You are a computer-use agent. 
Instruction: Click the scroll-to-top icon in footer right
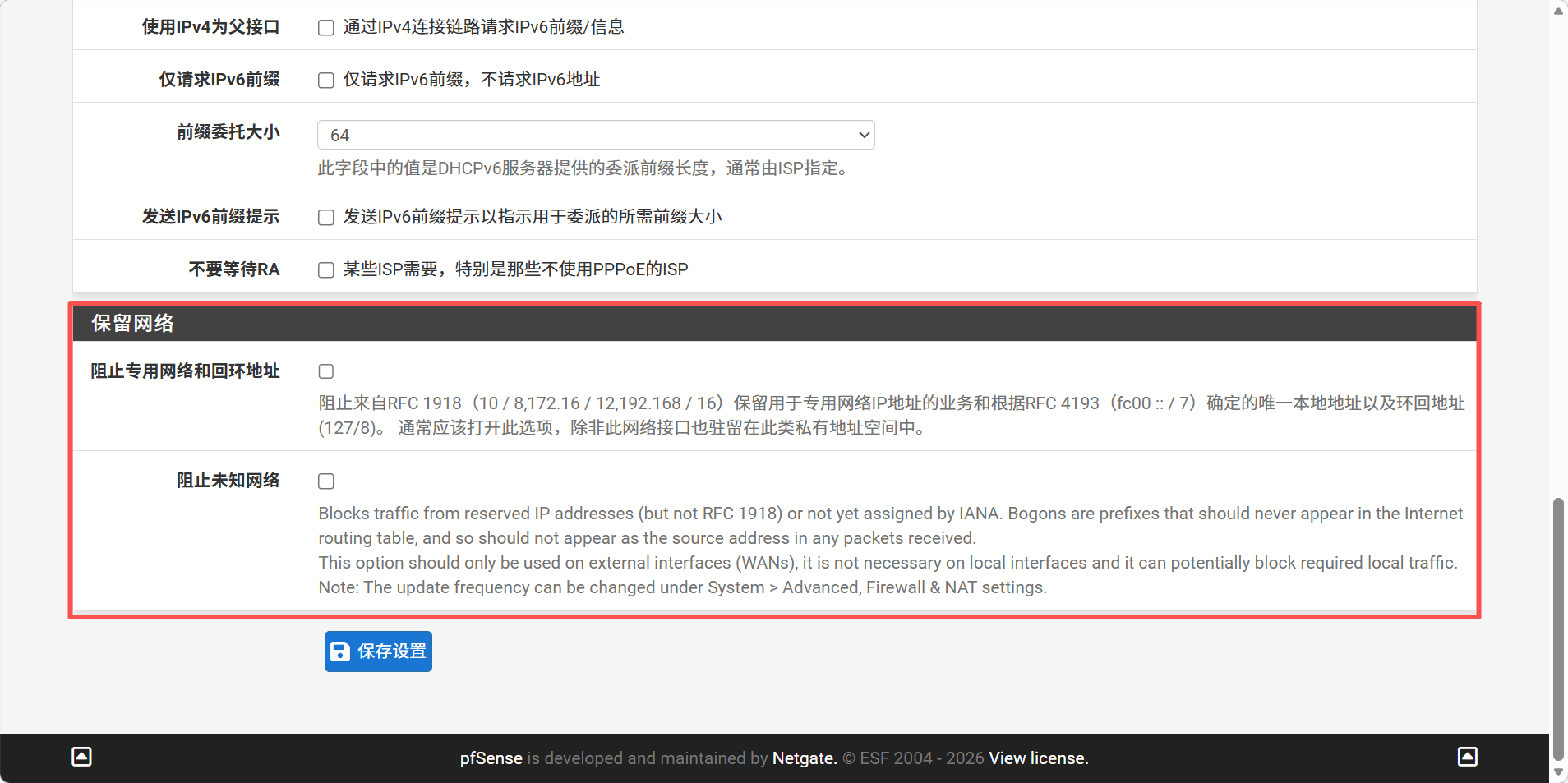1467,757
